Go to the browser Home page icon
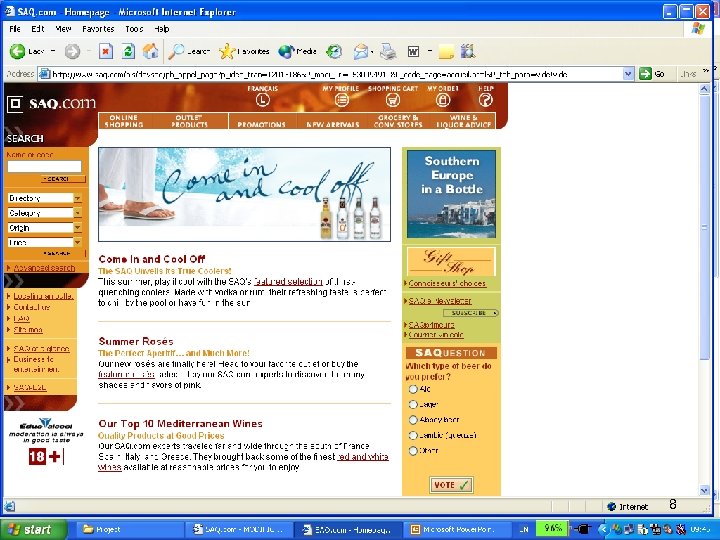720x540 pixels. point(150,51)
